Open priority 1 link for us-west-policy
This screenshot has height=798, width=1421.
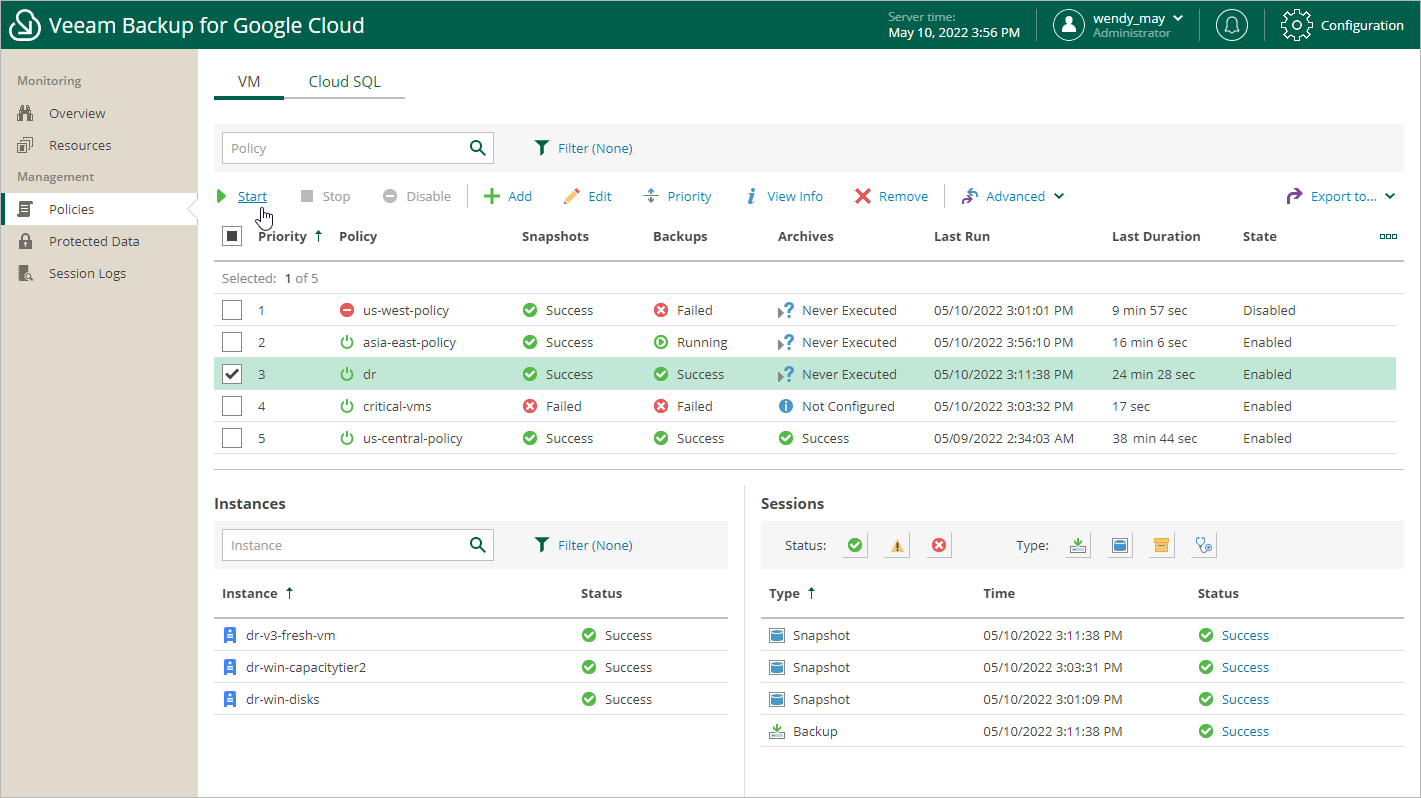262,310
